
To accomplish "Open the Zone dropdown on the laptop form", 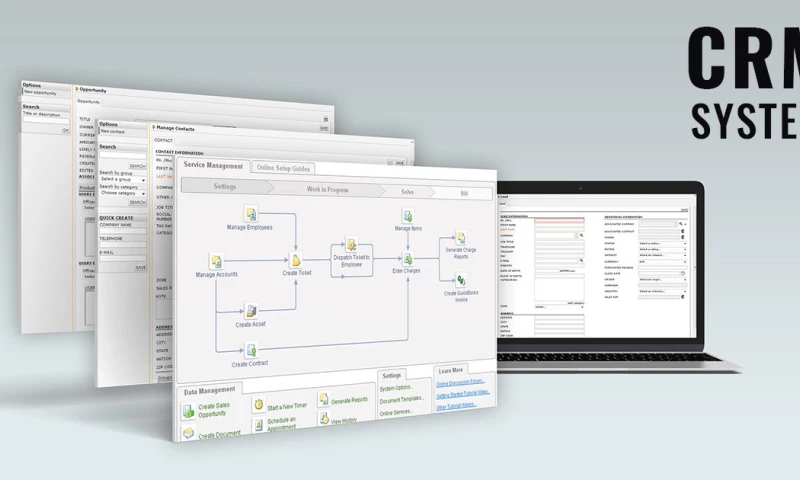I will tap(559, 307).
